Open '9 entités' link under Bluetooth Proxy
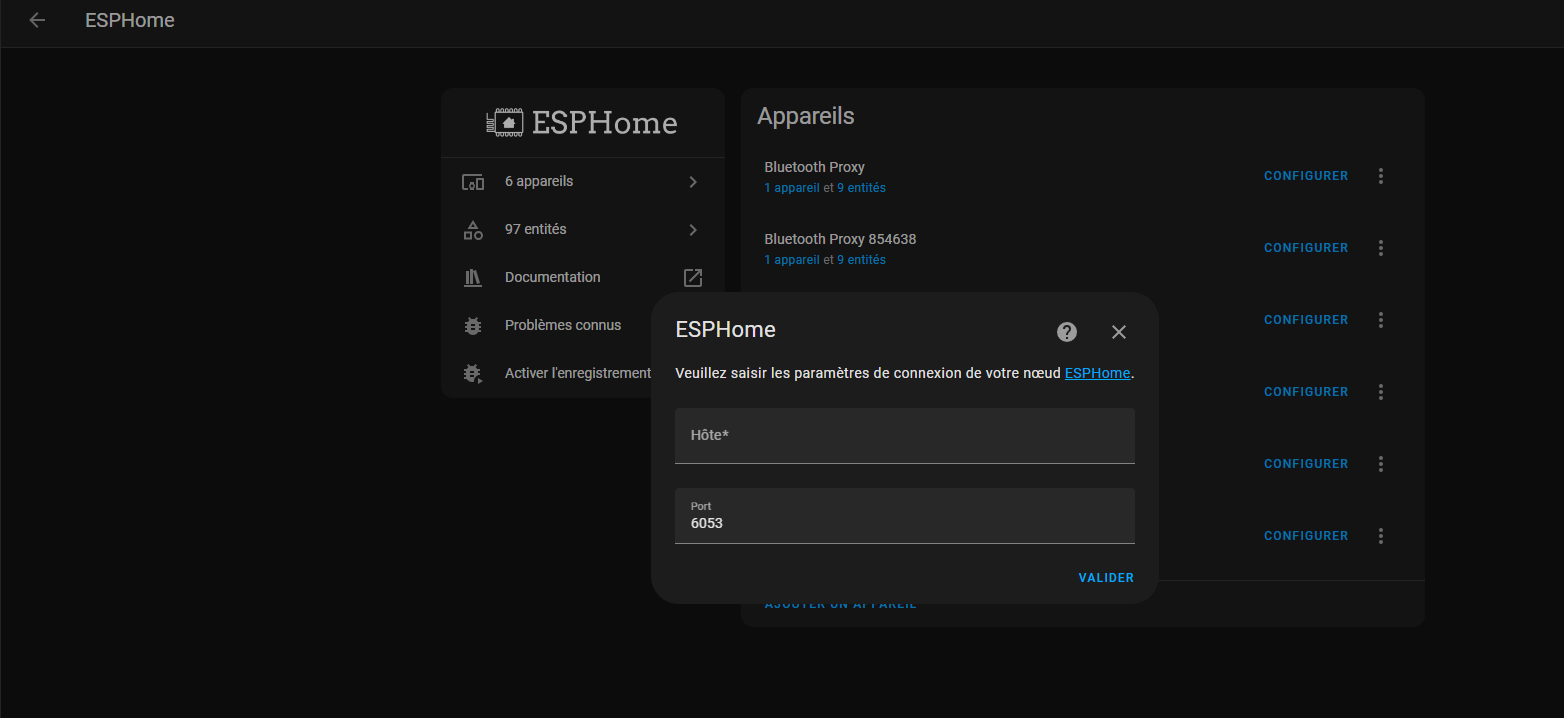1564x718 pixels. coord(861,188)
